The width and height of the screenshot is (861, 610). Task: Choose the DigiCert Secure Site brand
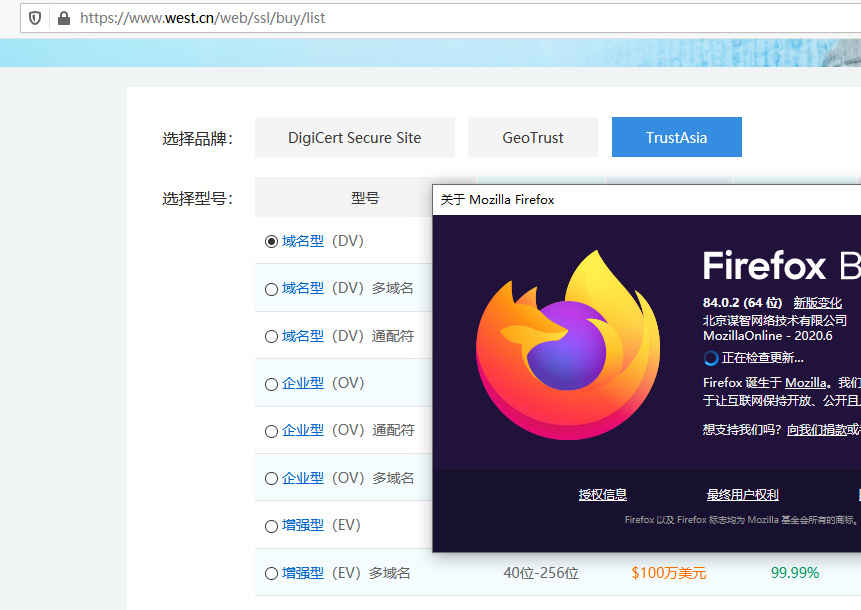point(354,138)
